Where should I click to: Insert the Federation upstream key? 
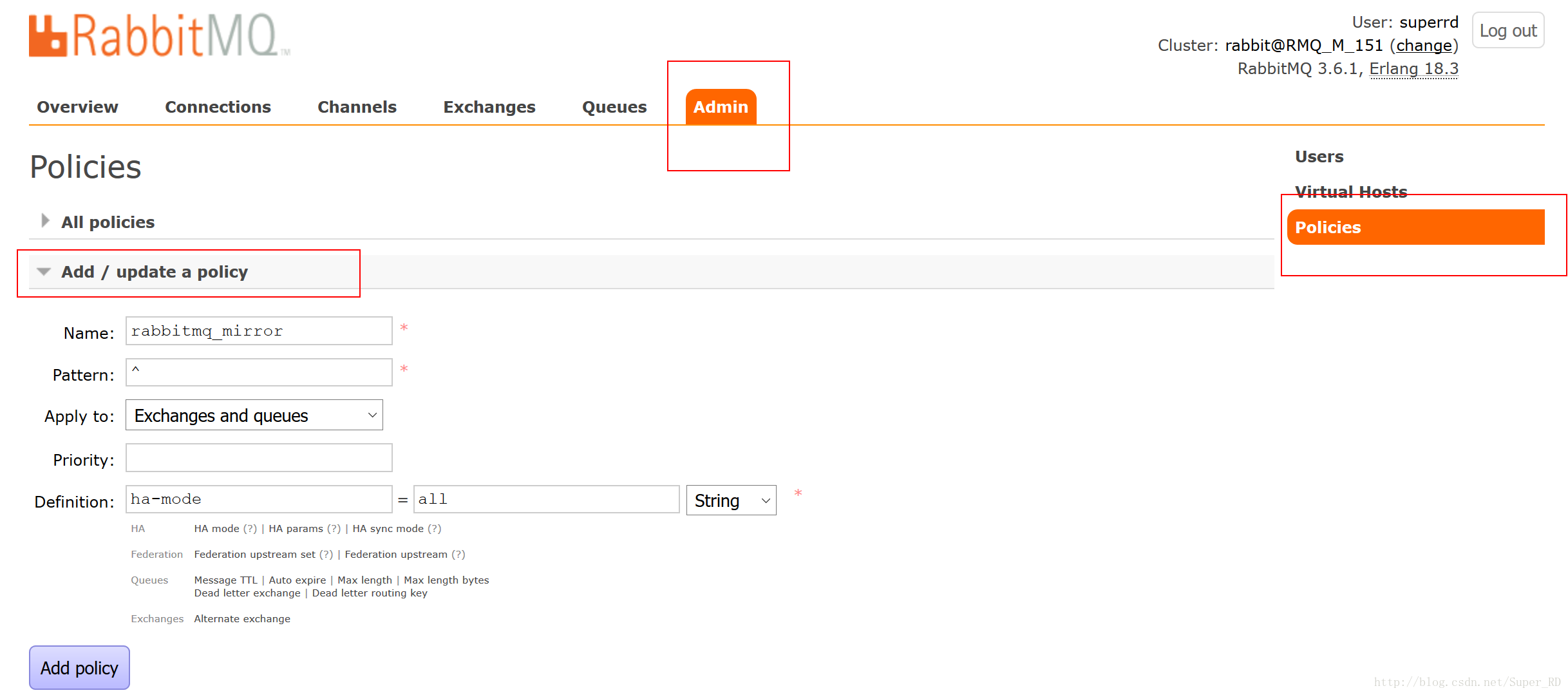396,555
